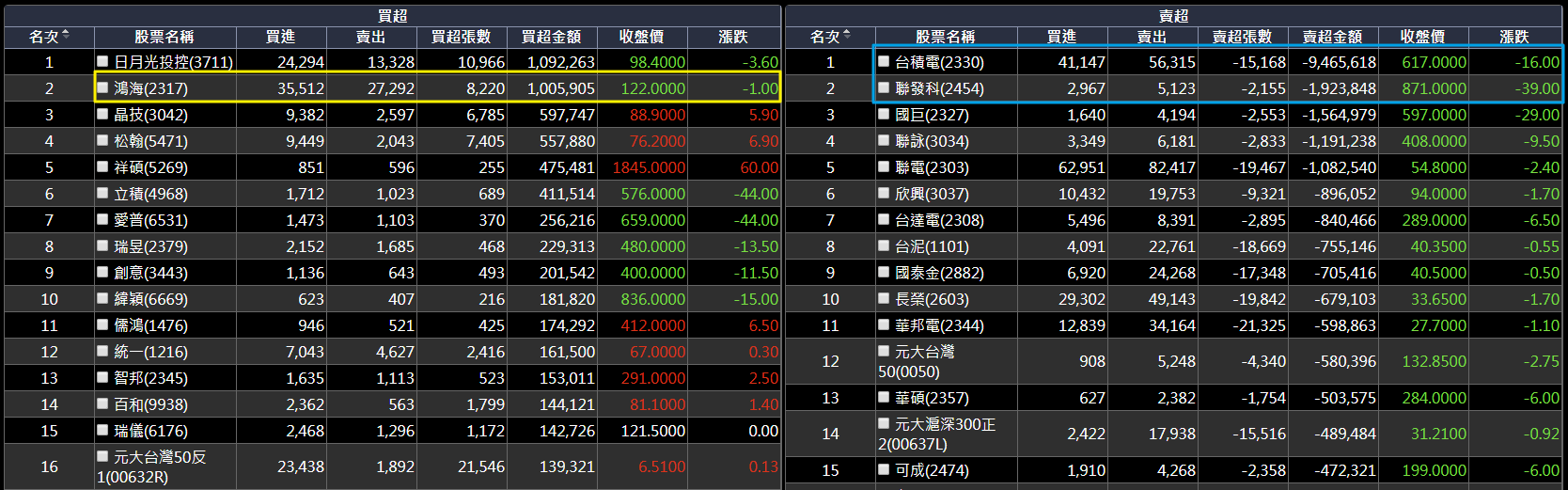Open stock 國泰金(2882)
Screen dimensions: 1568x490
click(939, 273)
